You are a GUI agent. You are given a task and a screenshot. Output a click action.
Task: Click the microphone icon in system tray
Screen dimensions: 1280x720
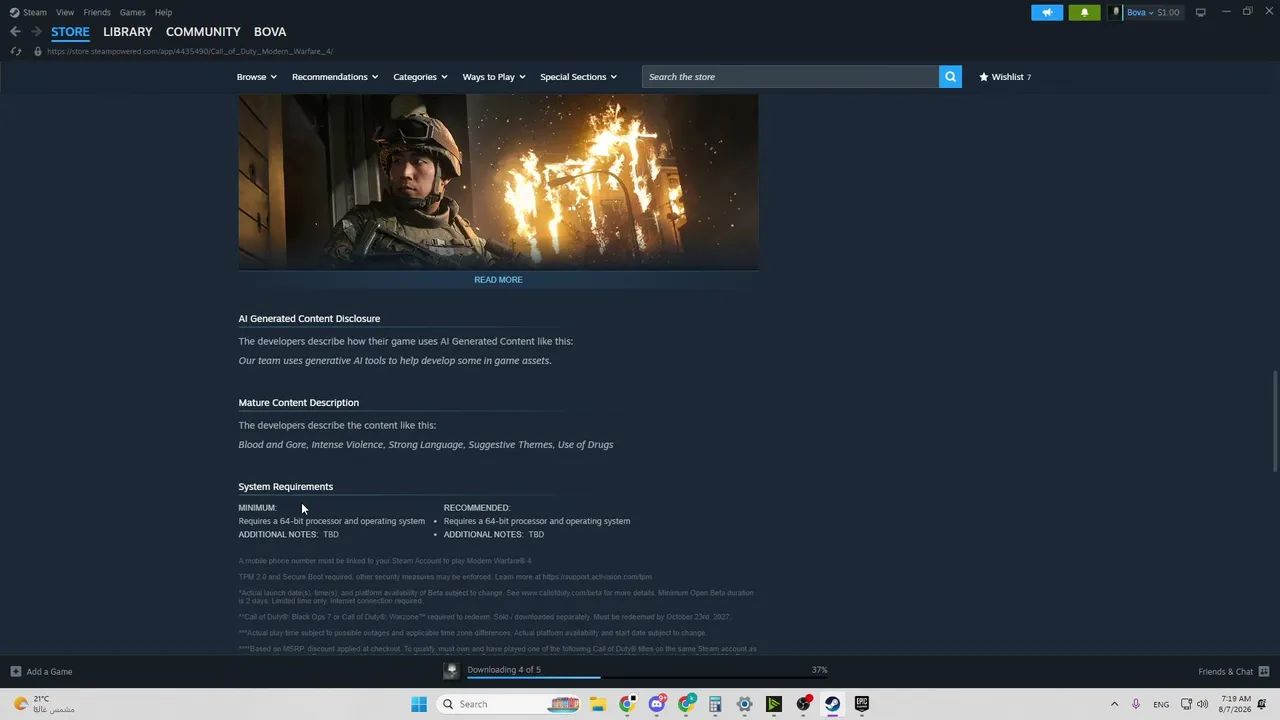point(1135,704)
